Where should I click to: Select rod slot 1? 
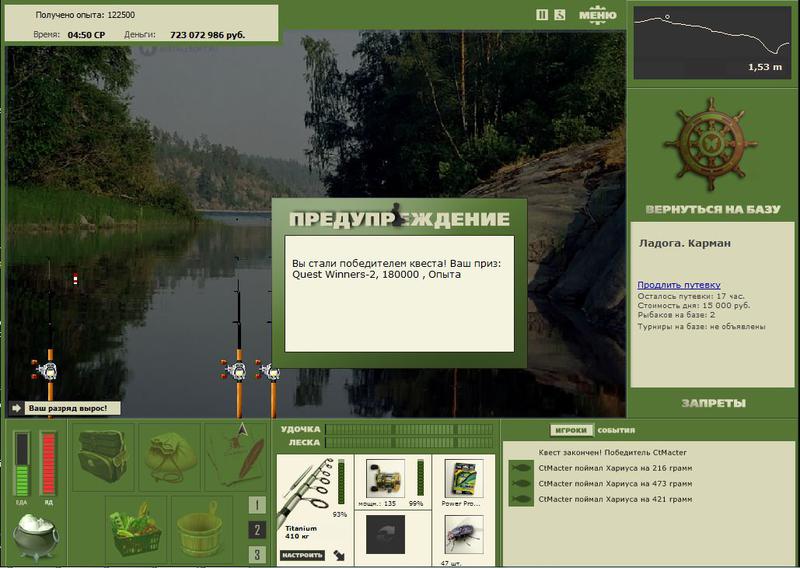pyautogui.click(x=257, y=505)
